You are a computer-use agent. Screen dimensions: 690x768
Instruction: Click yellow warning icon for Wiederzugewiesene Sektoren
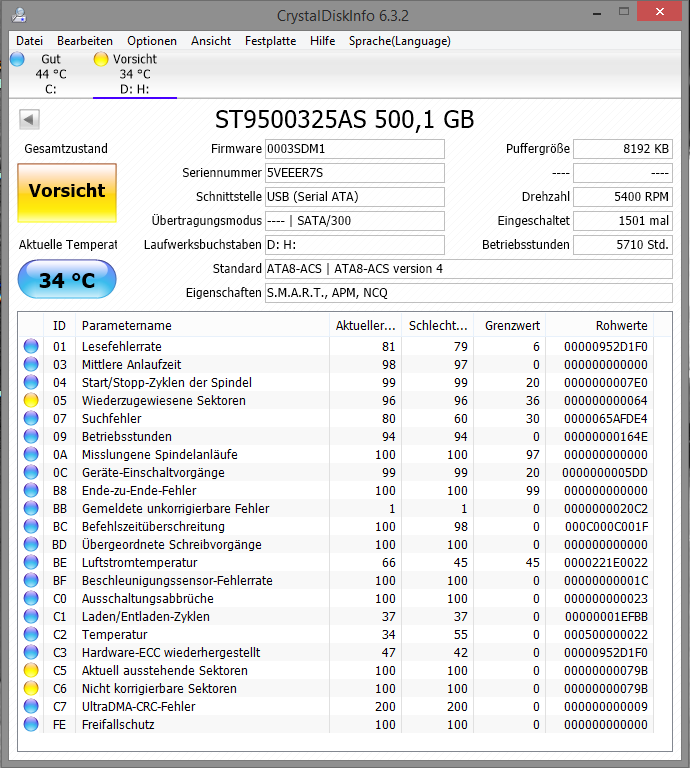point(31,401)
